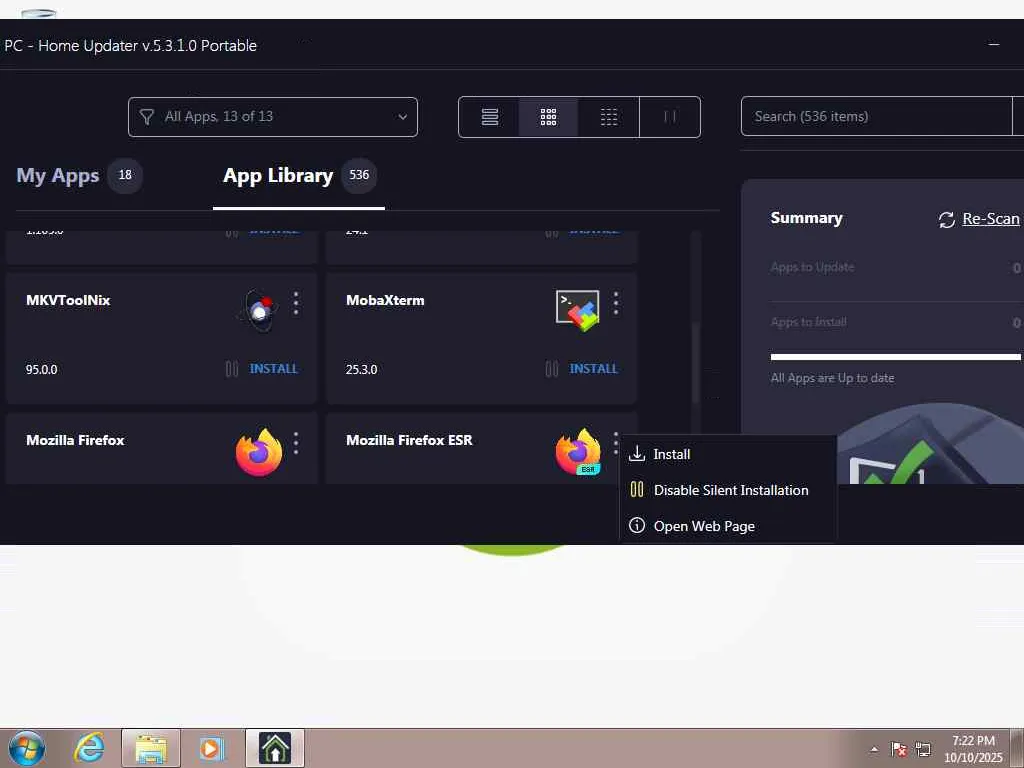Viewport: 1024px width, 768px height.
Task: Click the Mozilla Firefox logo icon
Action: tap(259, 452)
